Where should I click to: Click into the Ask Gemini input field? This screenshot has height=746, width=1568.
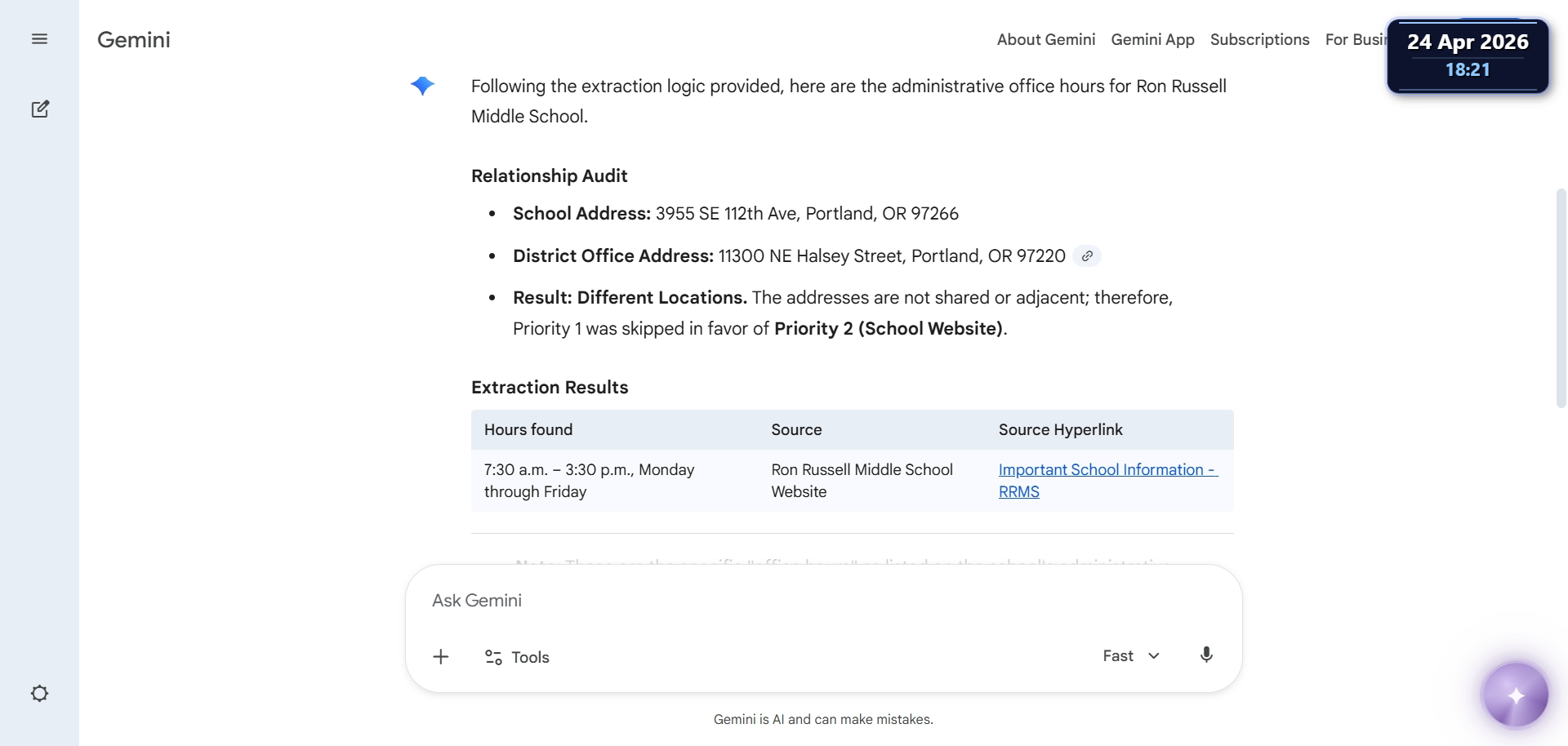tap(823, 601)
